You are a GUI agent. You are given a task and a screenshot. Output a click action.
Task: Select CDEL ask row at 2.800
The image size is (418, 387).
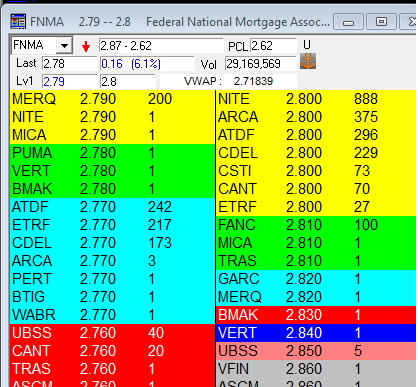[x=317, y=153]
